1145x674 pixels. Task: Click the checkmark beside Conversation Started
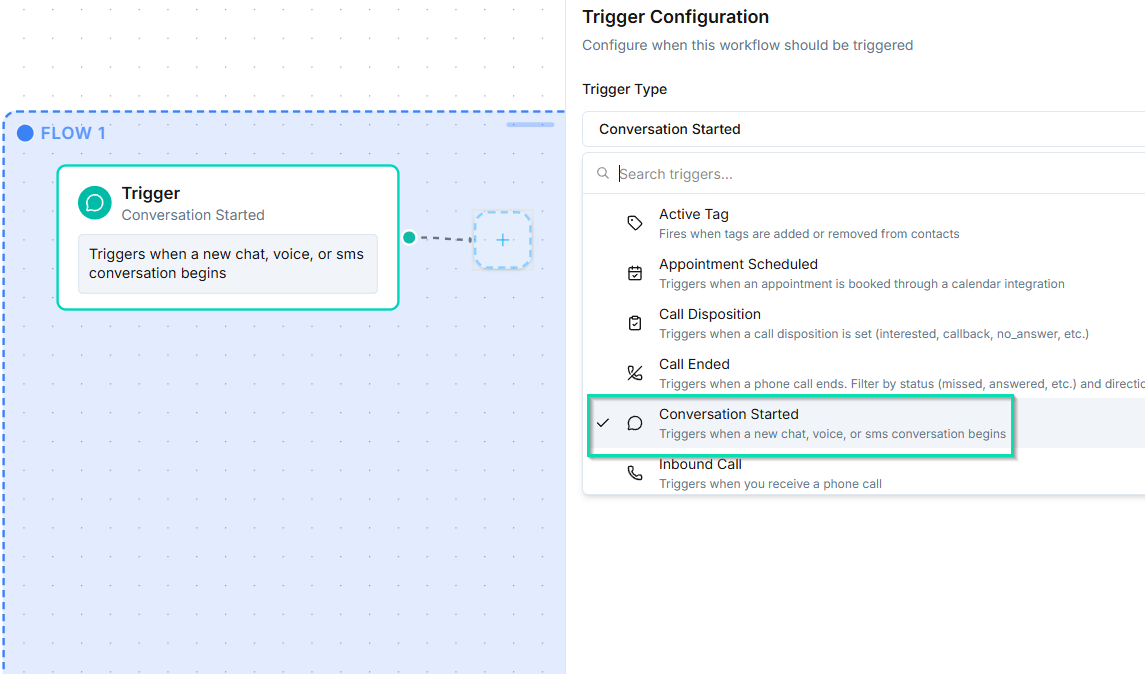pyautogui.click(x=603, y=423)
